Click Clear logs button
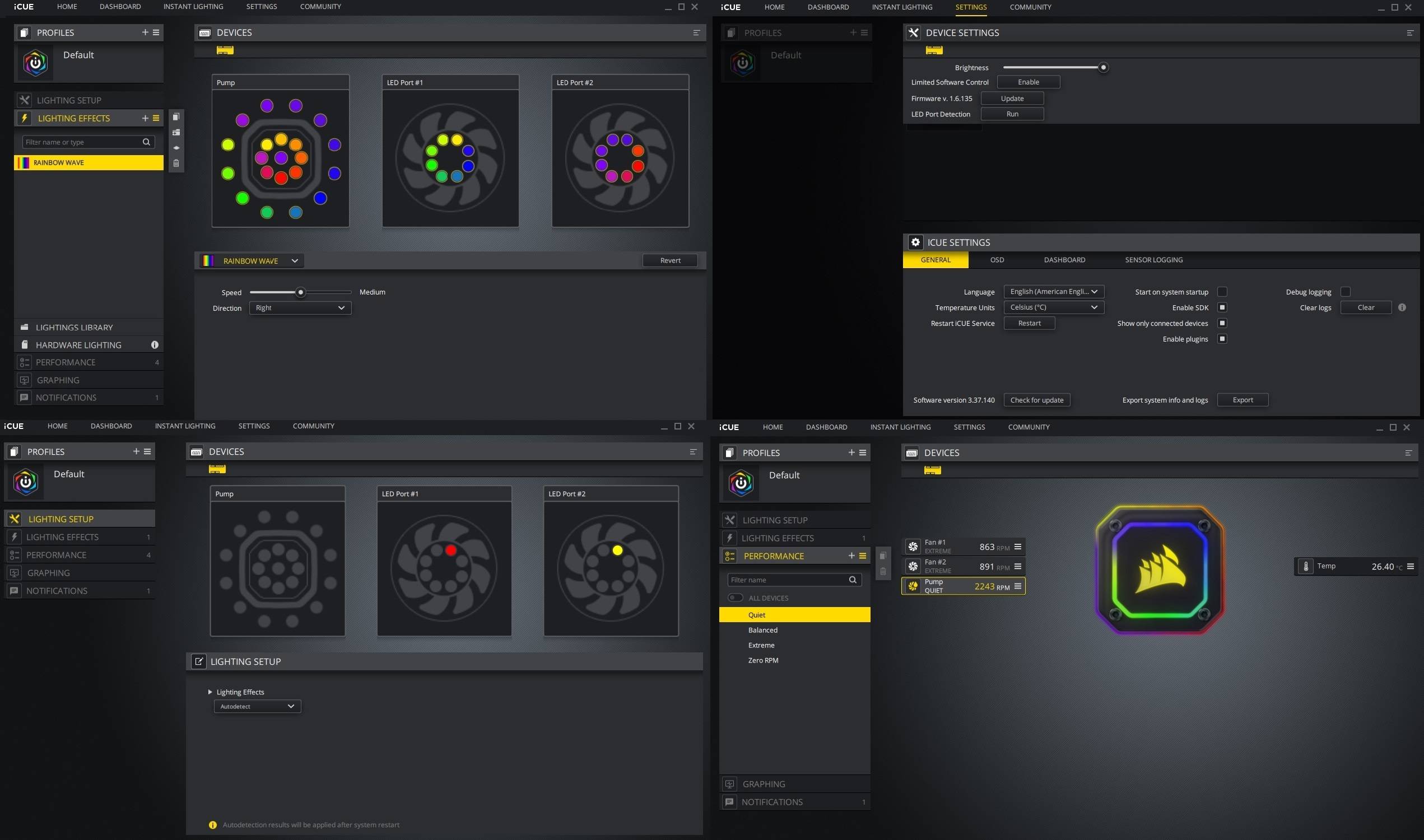Image resolution: width=1424 pixels, height=840 pixels. coord(1366,307)
